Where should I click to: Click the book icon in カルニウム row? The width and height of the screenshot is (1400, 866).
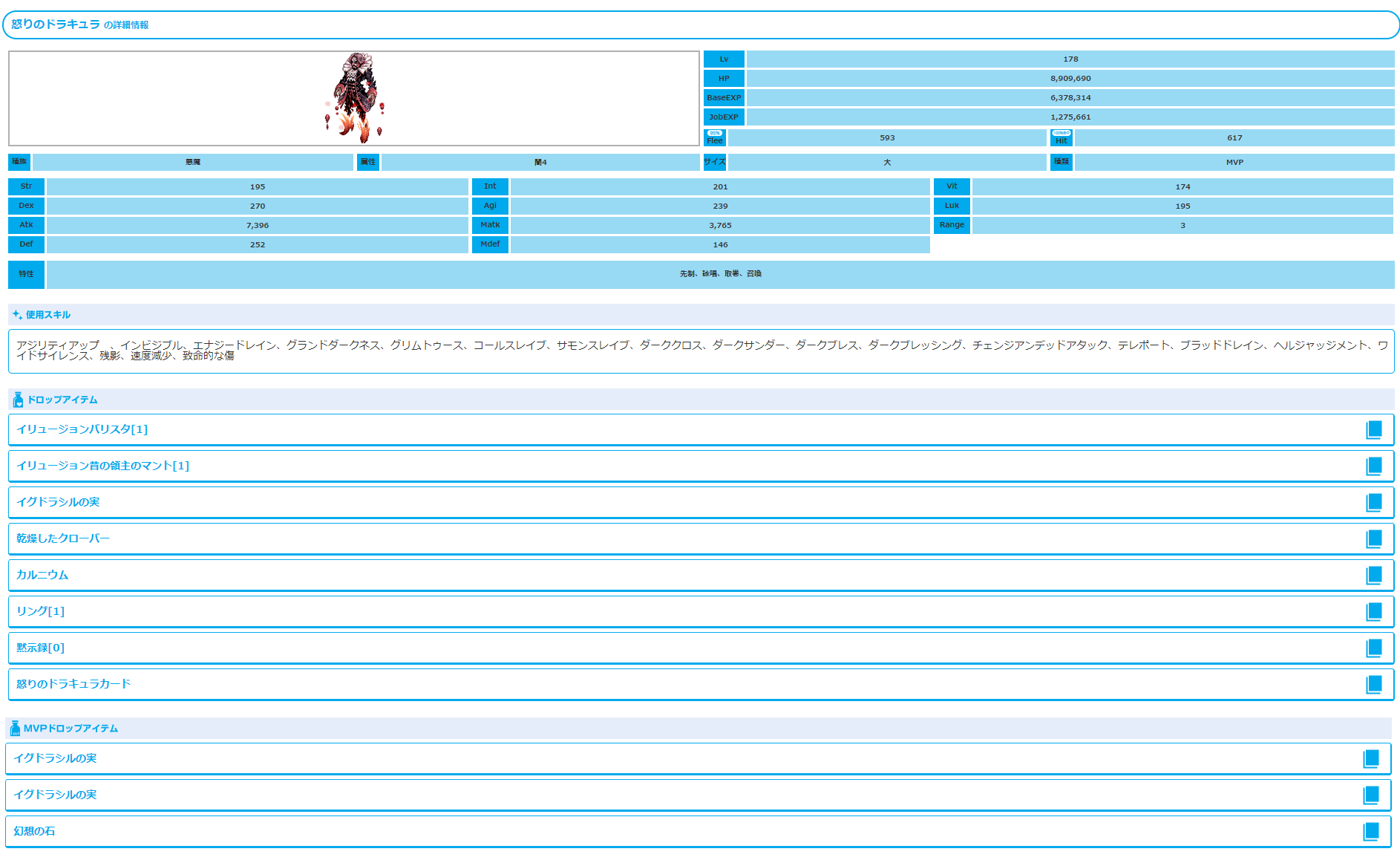tap(1373, 576)
